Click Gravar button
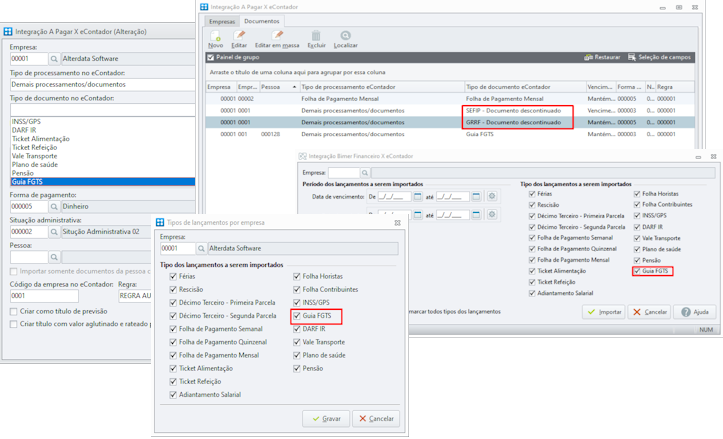723x439 pixels. (x=326, y=419)
